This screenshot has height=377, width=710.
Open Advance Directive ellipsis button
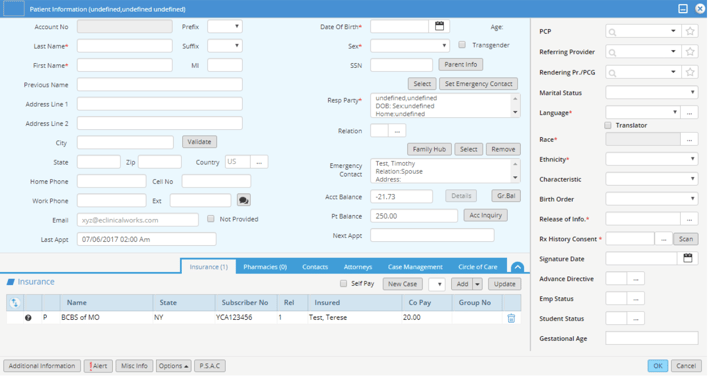(x=635, y=279)
